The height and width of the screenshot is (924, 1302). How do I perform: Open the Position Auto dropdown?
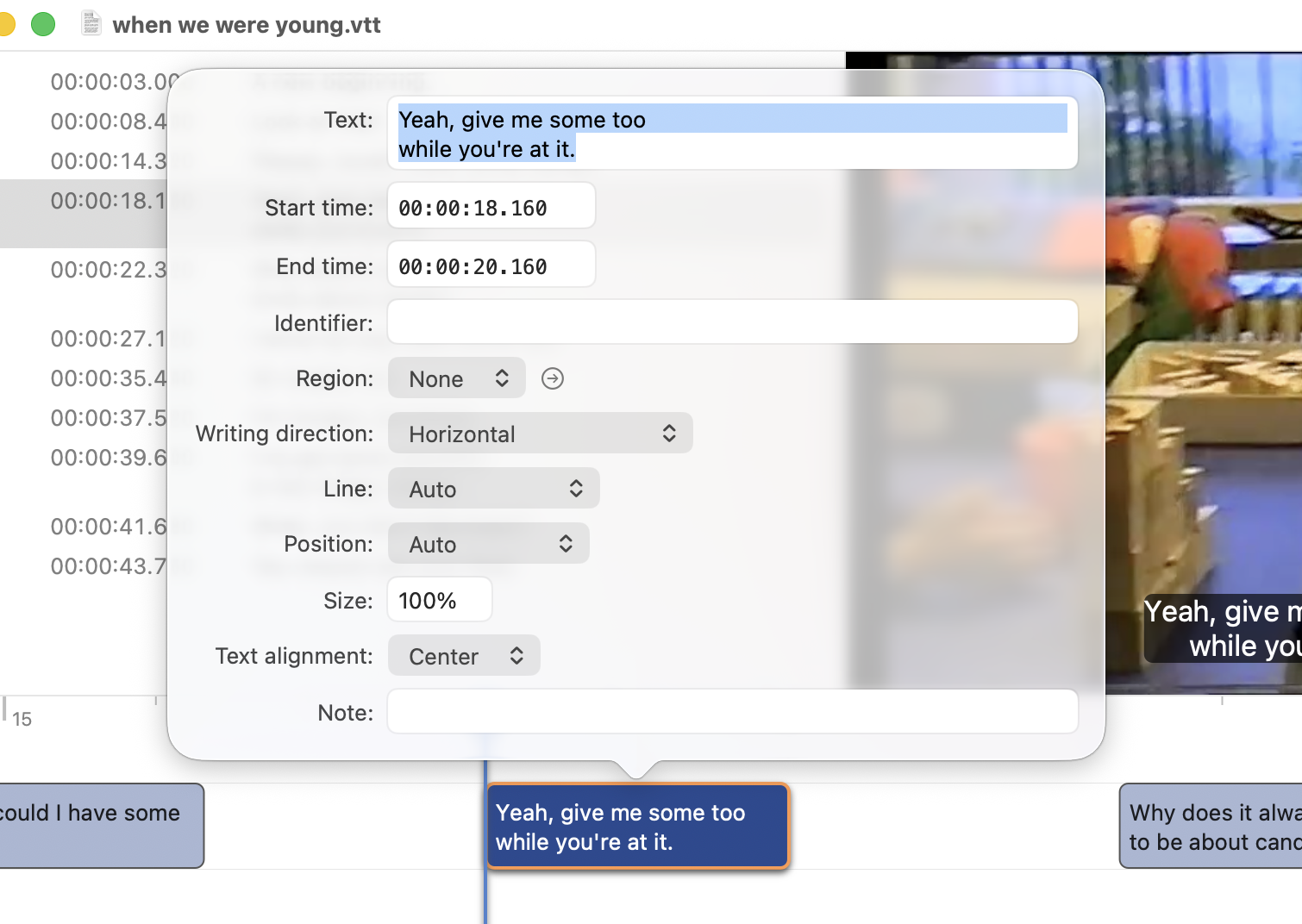point(488,544)
